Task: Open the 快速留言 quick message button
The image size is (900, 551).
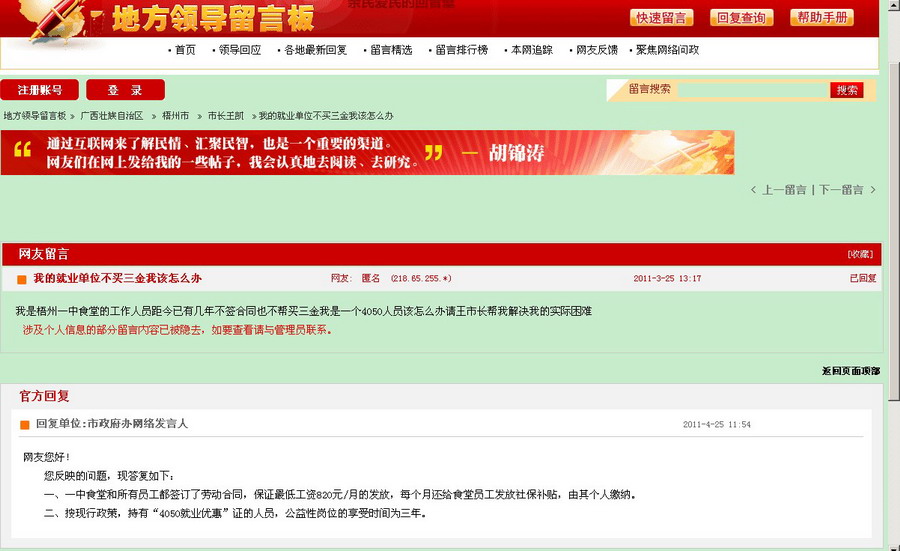Action: (x=661, y=18)
